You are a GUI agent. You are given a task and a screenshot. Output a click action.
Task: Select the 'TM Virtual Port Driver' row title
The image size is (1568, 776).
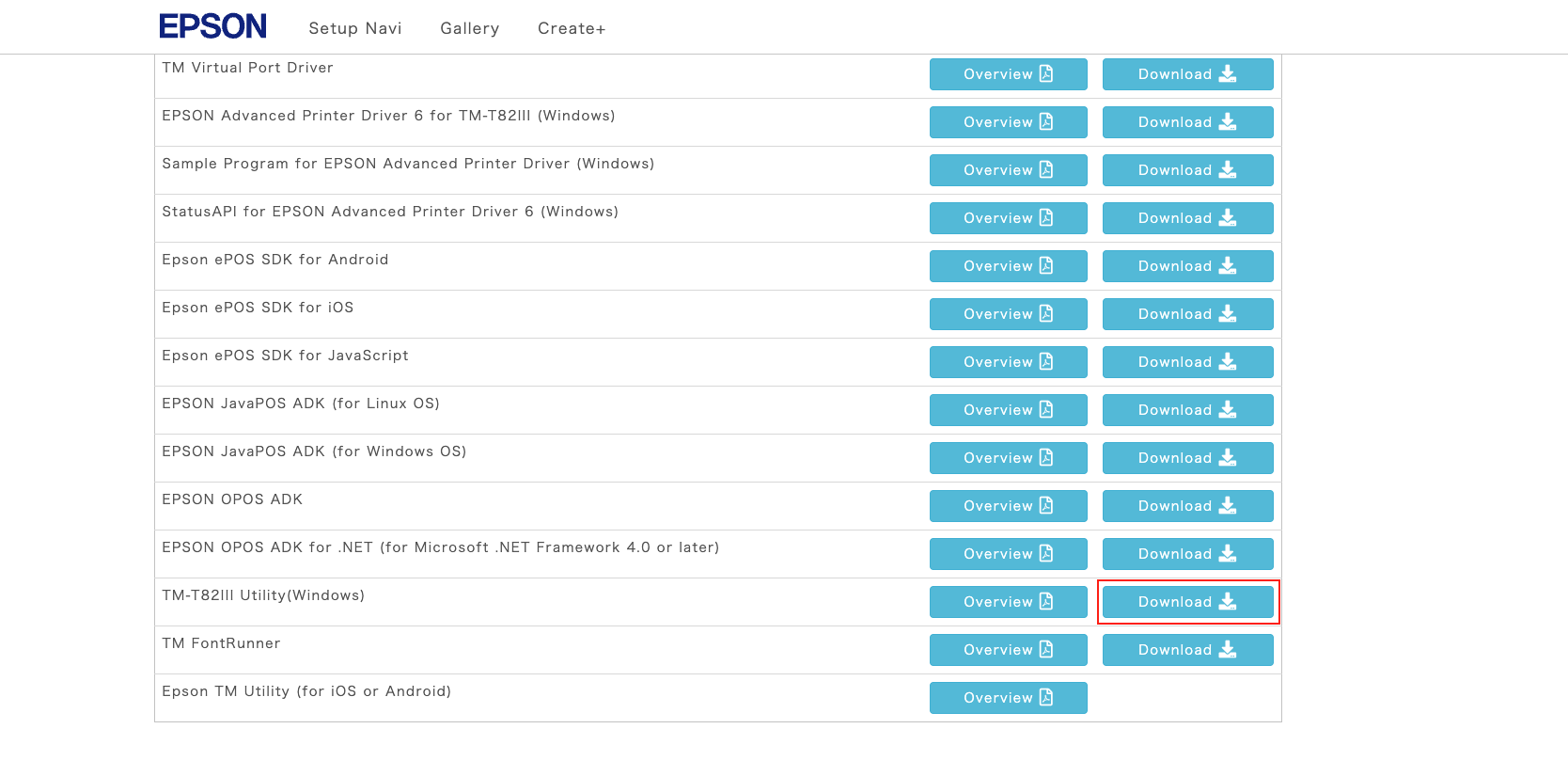click(x=247, y=68)
